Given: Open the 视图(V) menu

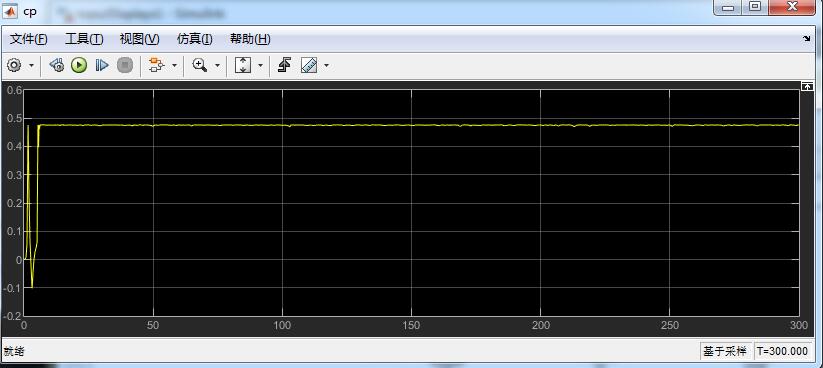Looking at the screenshot, I should click(x=139, y=39).
